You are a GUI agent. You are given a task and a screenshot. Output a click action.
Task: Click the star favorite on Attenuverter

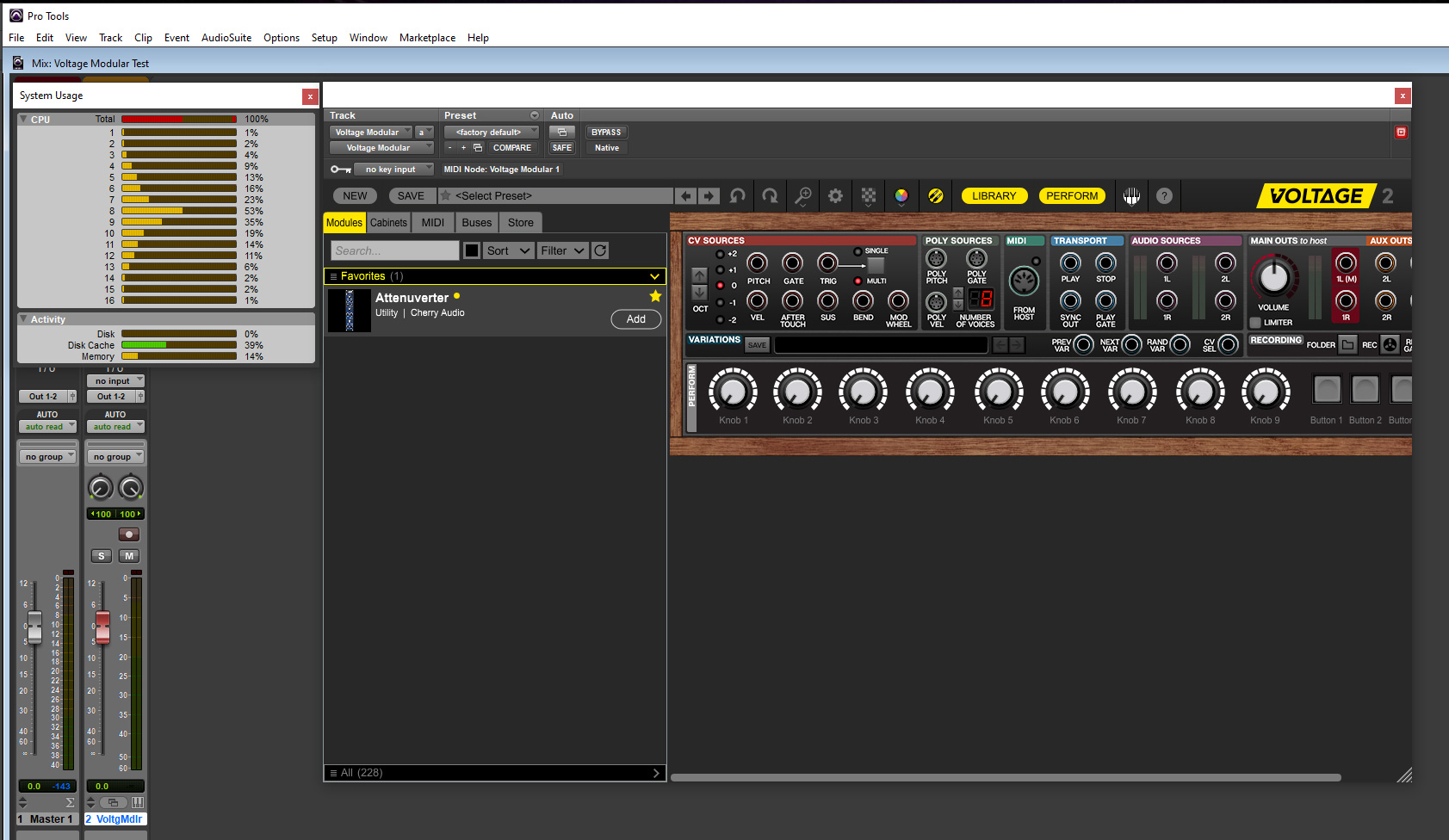click(655, 296)
